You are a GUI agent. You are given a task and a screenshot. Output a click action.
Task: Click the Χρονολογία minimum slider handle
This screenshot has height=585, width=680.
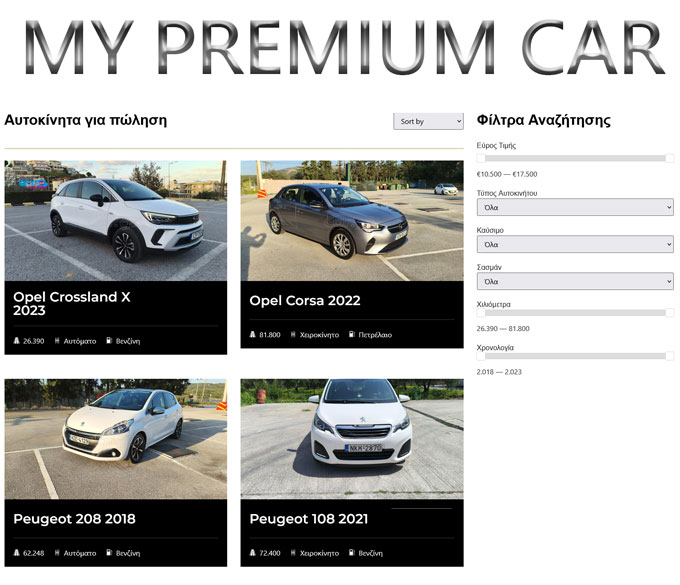click(481, 356)
